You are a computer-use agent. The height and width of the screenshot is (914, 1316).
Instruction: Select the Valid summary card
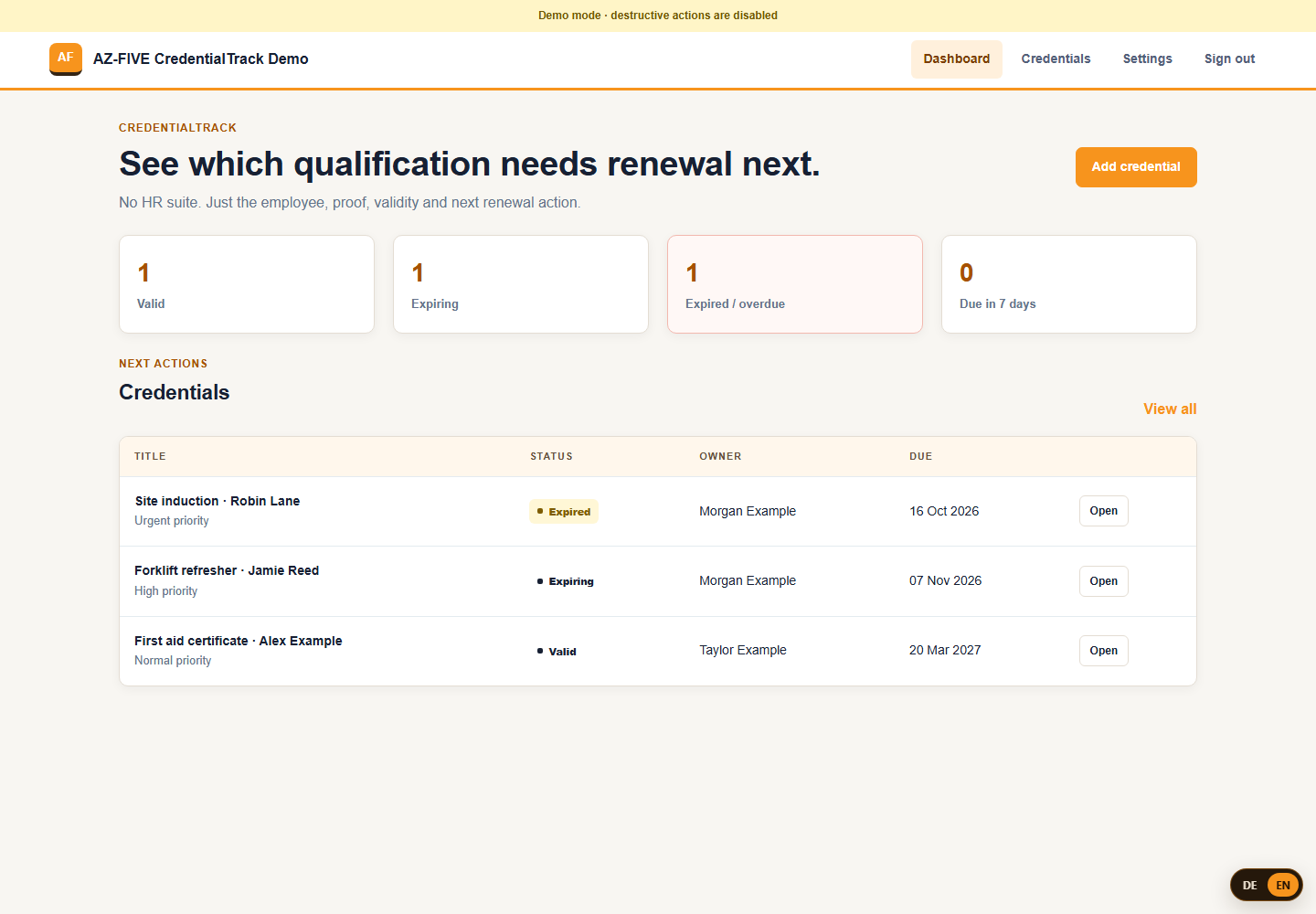[x=247, y=284]
